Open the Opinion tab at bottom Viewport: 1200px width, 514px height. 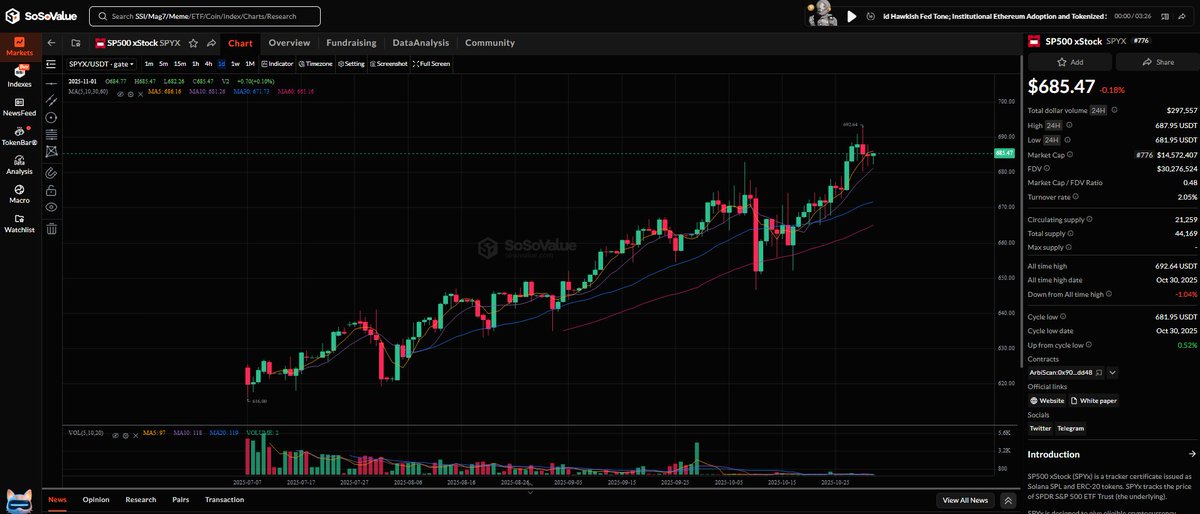pyautogui.click(x=96, y=499)
